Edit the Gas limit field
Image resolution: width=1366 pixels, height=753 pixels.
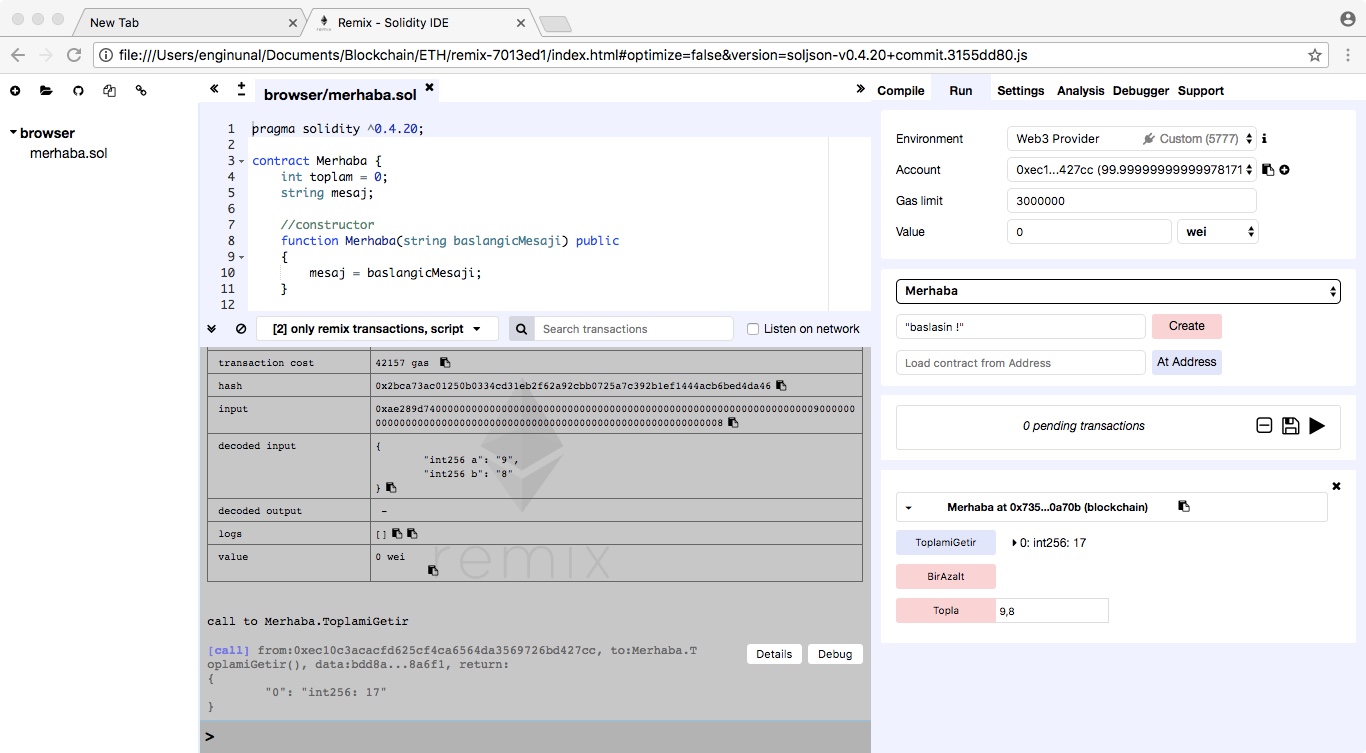tap(1131, 201)
